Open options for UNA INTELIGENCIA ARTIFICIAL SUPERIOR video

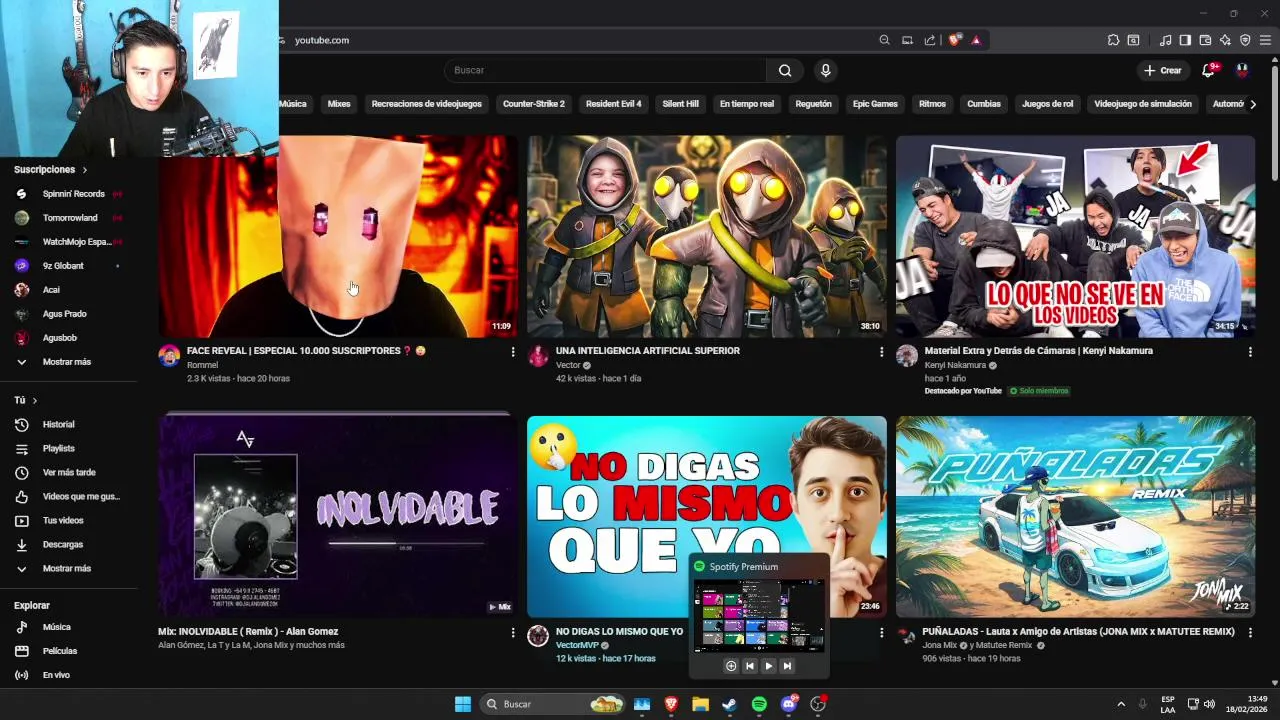coord(881,352)
